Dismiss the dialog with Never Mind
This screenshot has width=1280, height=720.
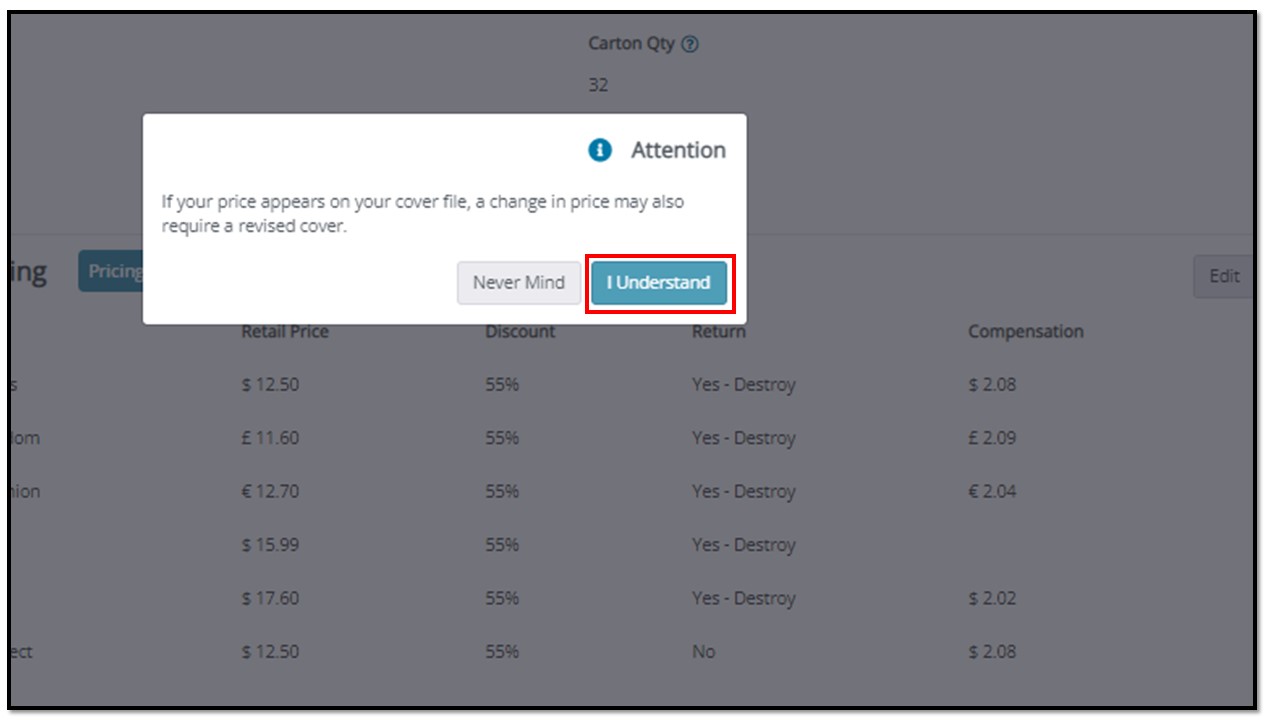click(518, 283)
